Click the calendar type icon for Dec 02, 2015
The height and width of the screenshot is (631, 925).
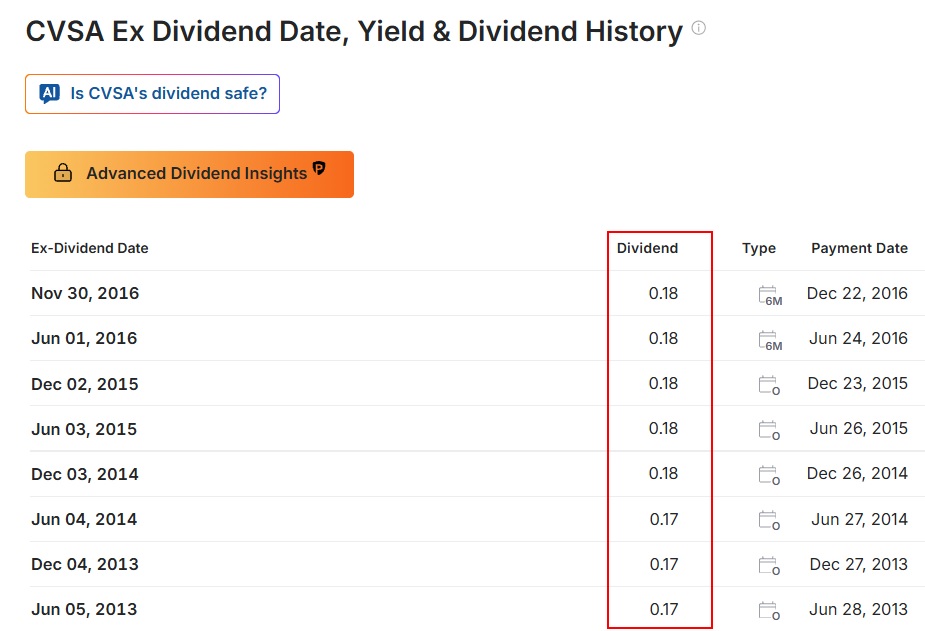[x=769, y=385]
